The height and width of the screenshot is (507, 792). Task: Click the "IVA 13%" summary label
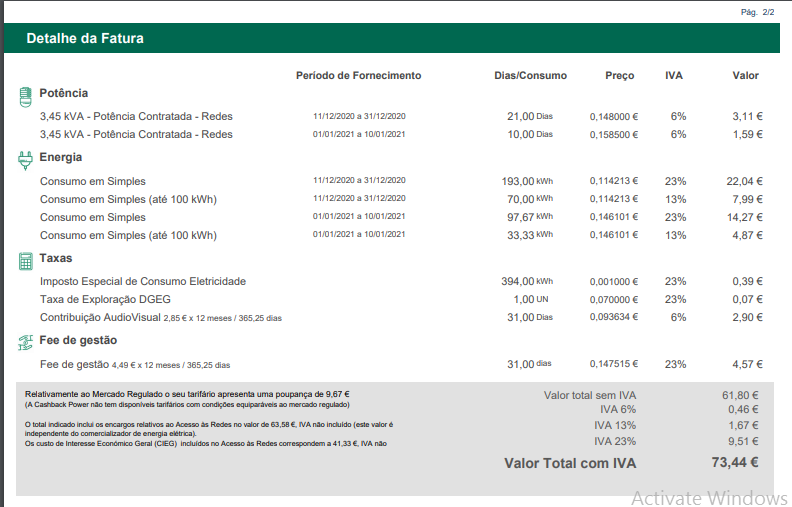(x=615, y=426)
